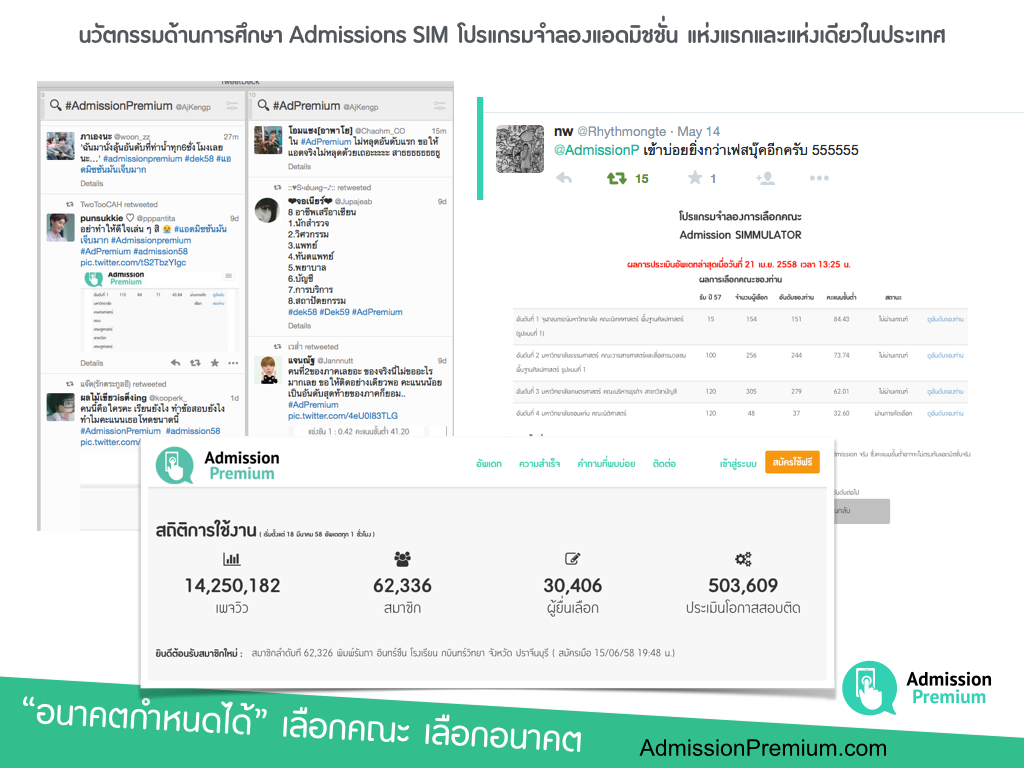
Task: Click the @AdmissionP mention in the tweet
Action: [x=596, y=150]
